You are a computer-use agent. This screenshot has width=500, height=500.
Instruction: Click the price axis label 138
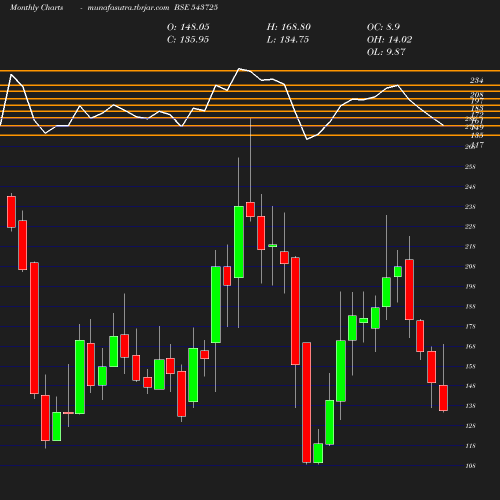470,406
